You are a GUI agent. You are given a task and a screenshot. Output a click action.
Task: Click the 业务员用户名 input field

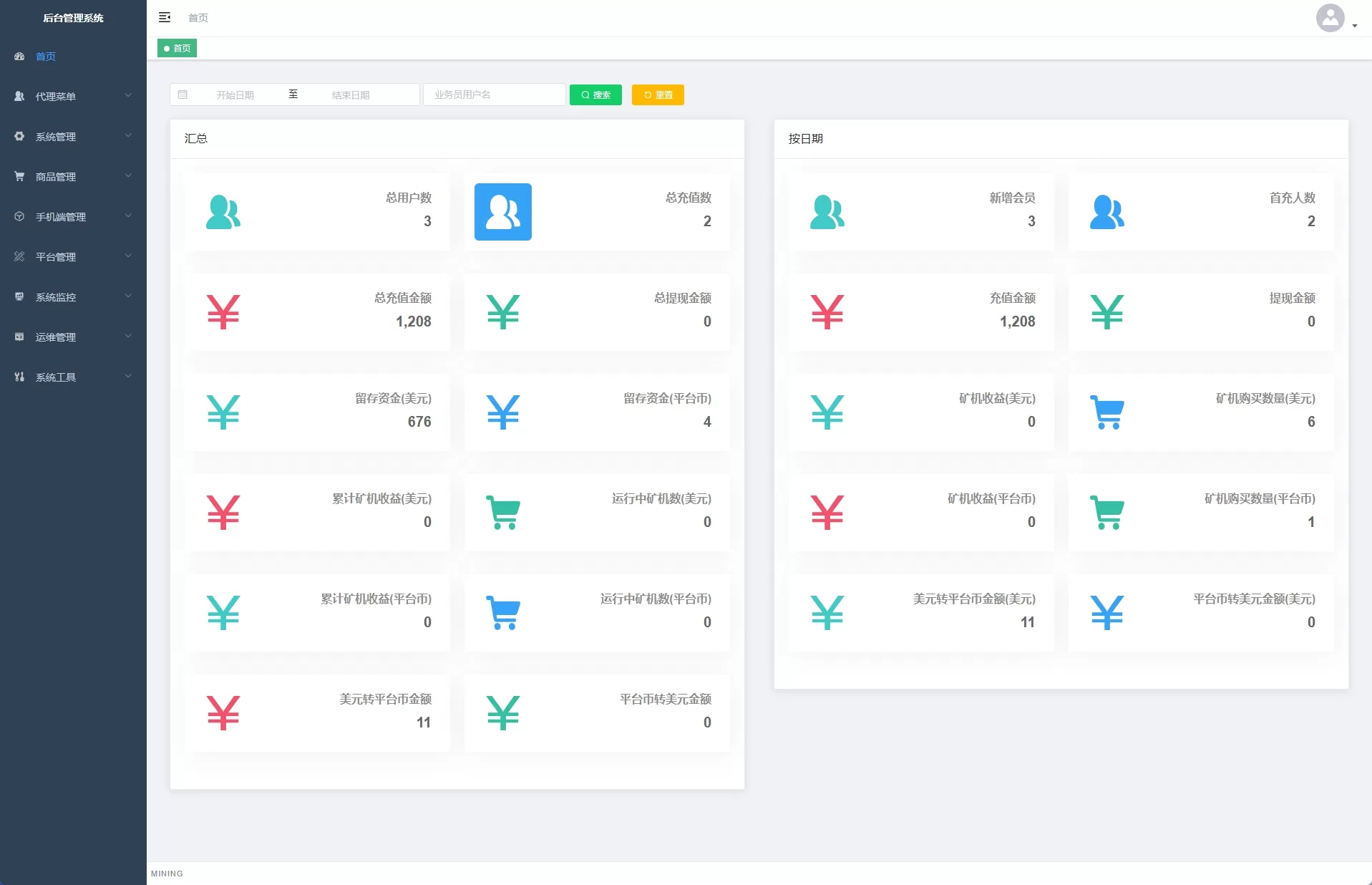[x=494, y=95]
